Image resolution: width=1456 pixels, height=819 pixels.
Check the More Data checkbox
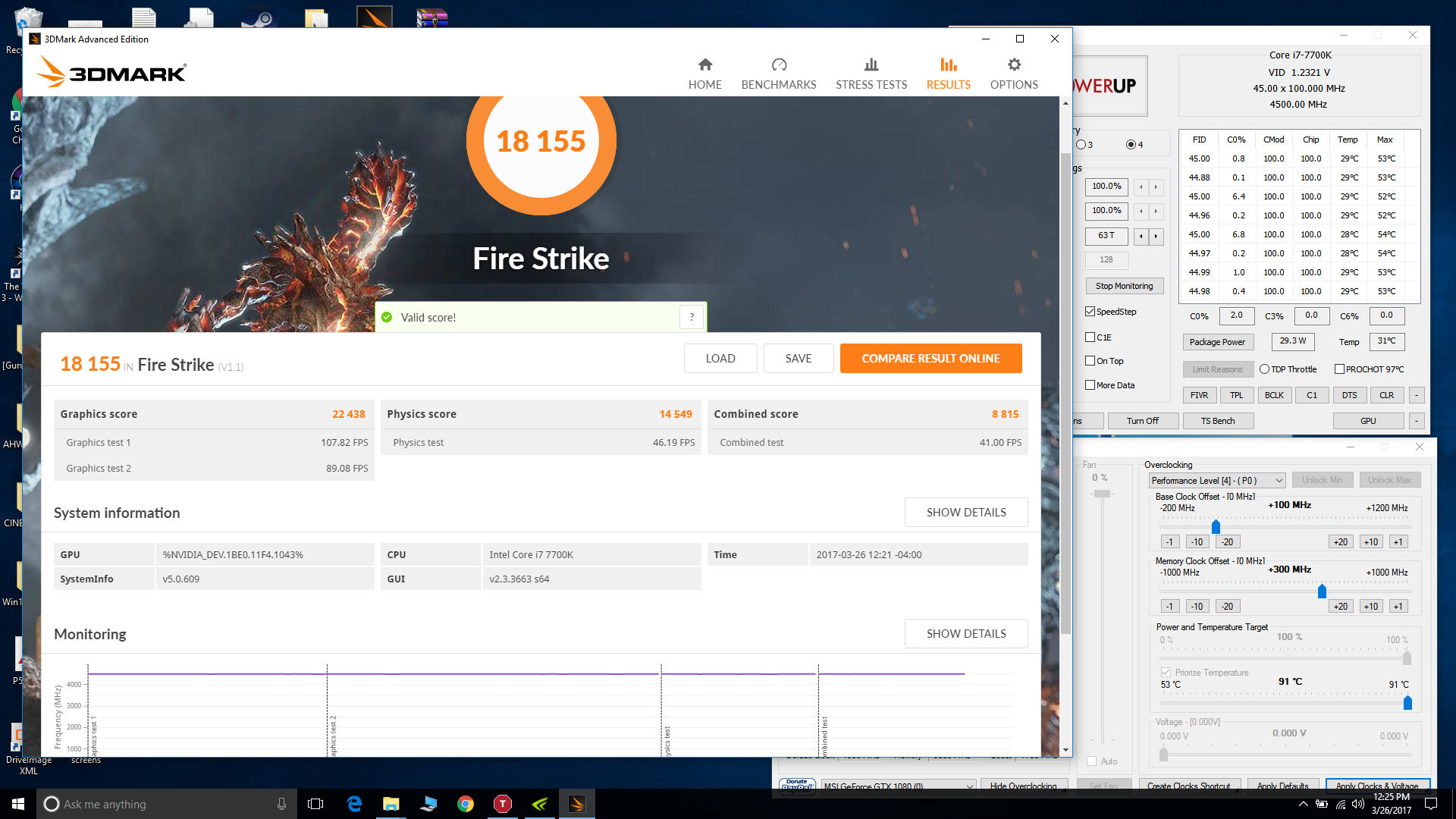[1090, 384]
